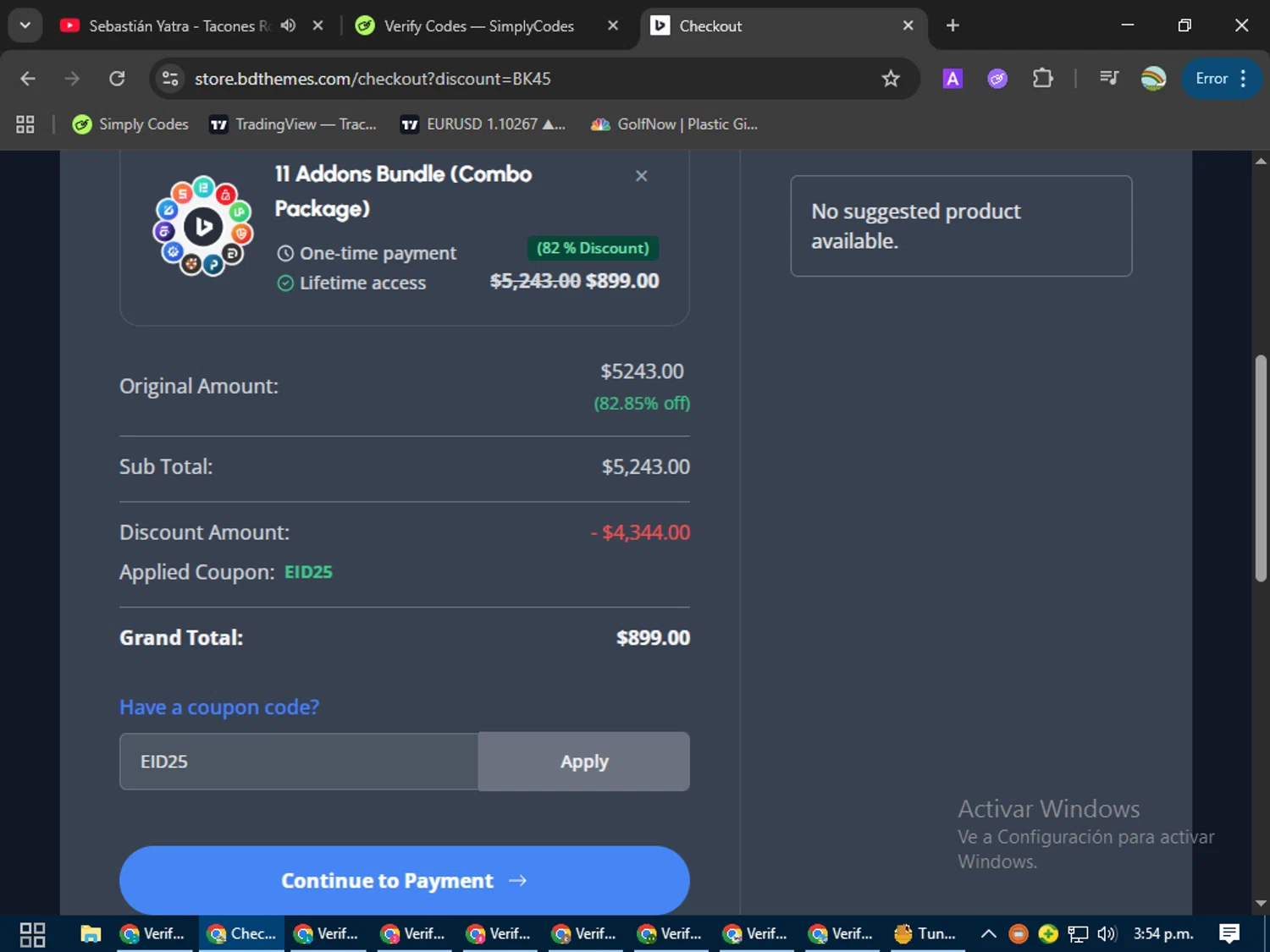Click the One-time payment text
Image resolution: width=1270 pixels, height=952 pixels.
tap(378, 253)
